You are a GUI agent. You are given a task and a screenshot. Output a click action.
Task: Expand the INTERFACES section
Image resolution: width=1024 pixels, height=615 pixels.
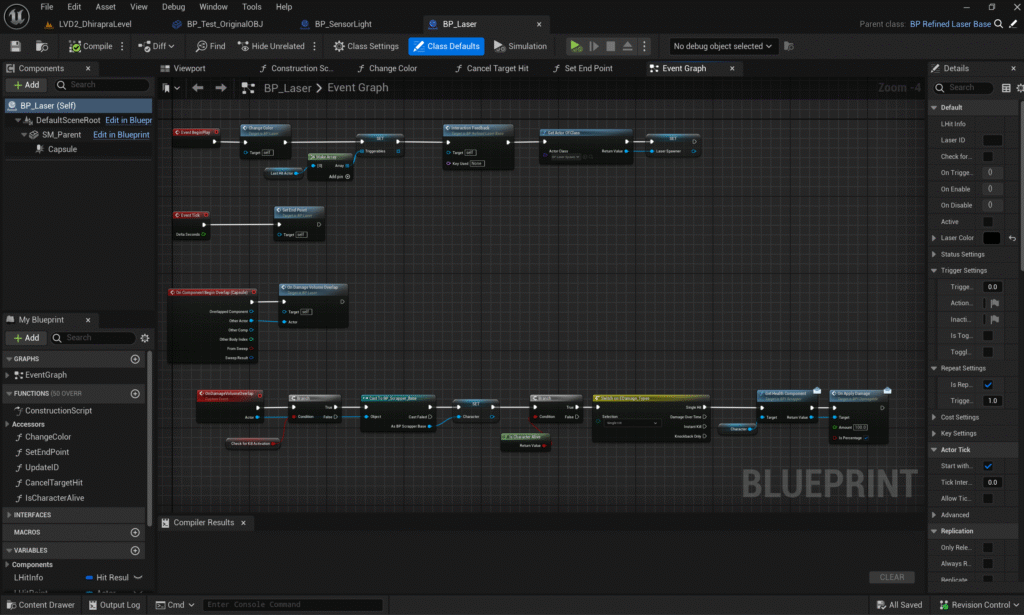point(9,515)
